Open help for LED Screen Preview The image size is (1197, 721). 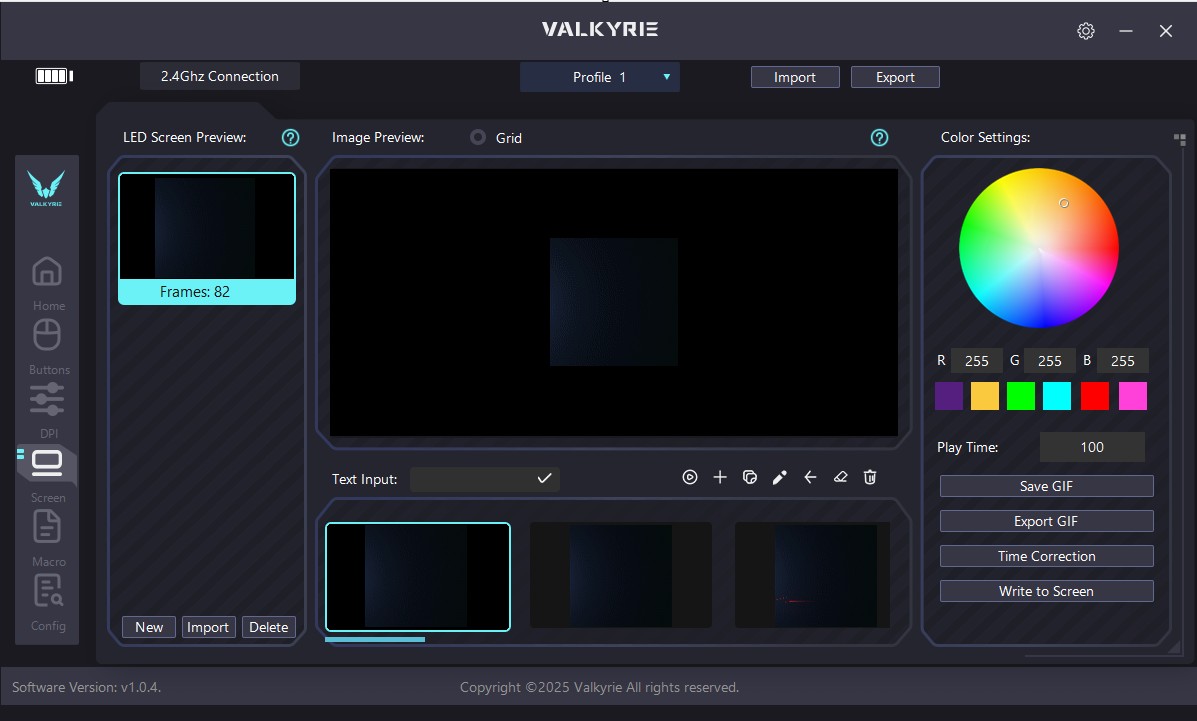[290, 137]
